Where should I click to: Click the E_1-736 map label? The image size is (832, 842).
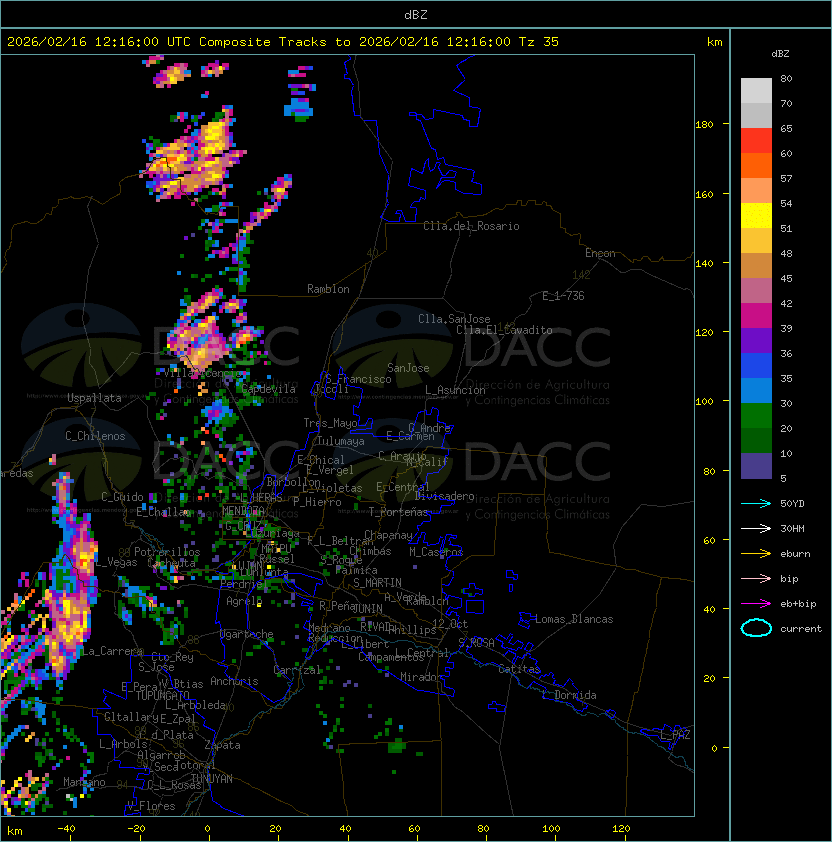[x=563, y=296]
